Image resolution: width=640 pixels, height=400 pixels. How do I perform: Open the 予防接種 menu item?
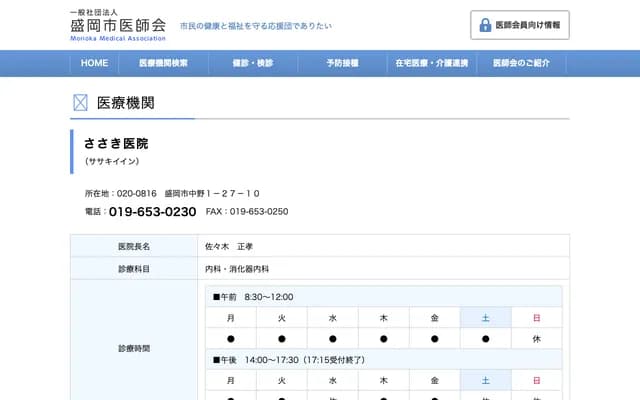[x=341, y=63]
